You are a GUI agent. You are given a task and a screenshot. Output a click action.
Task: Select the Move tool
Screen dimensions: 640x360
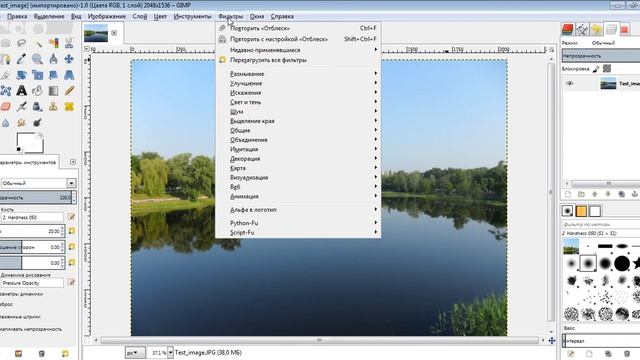[x=69, y=59]
